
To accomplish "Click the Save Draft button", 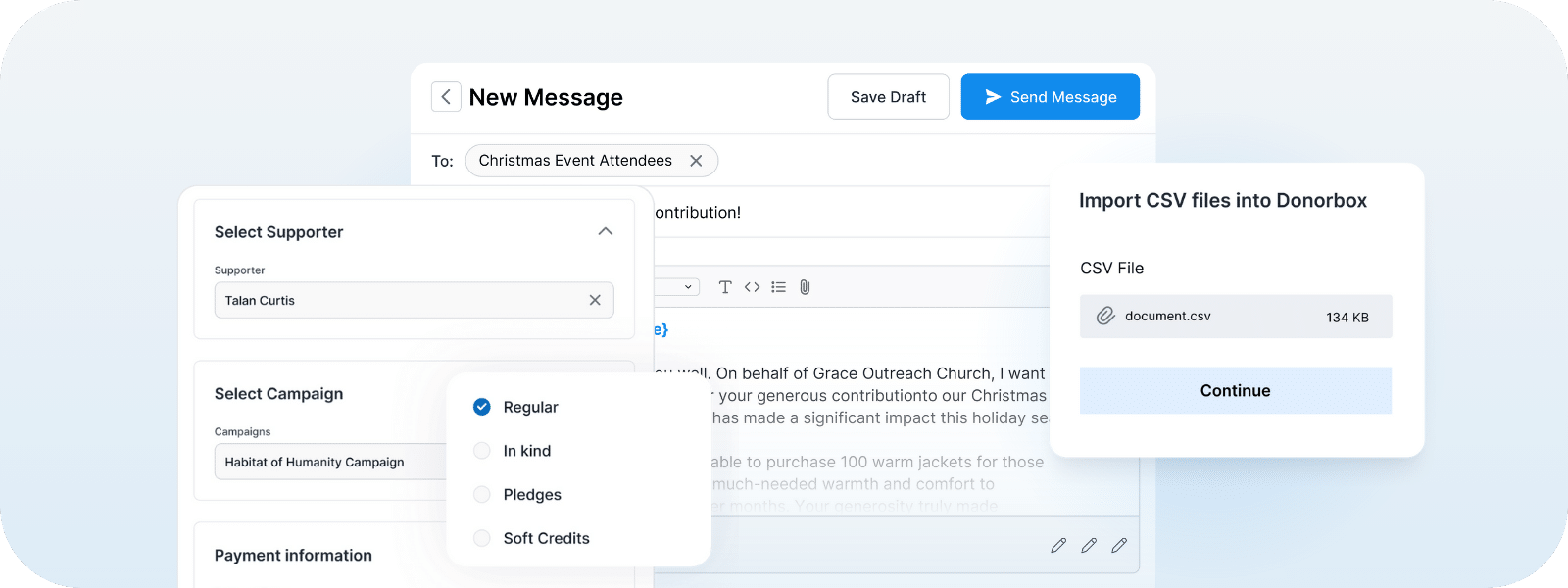I will (888, 97).
